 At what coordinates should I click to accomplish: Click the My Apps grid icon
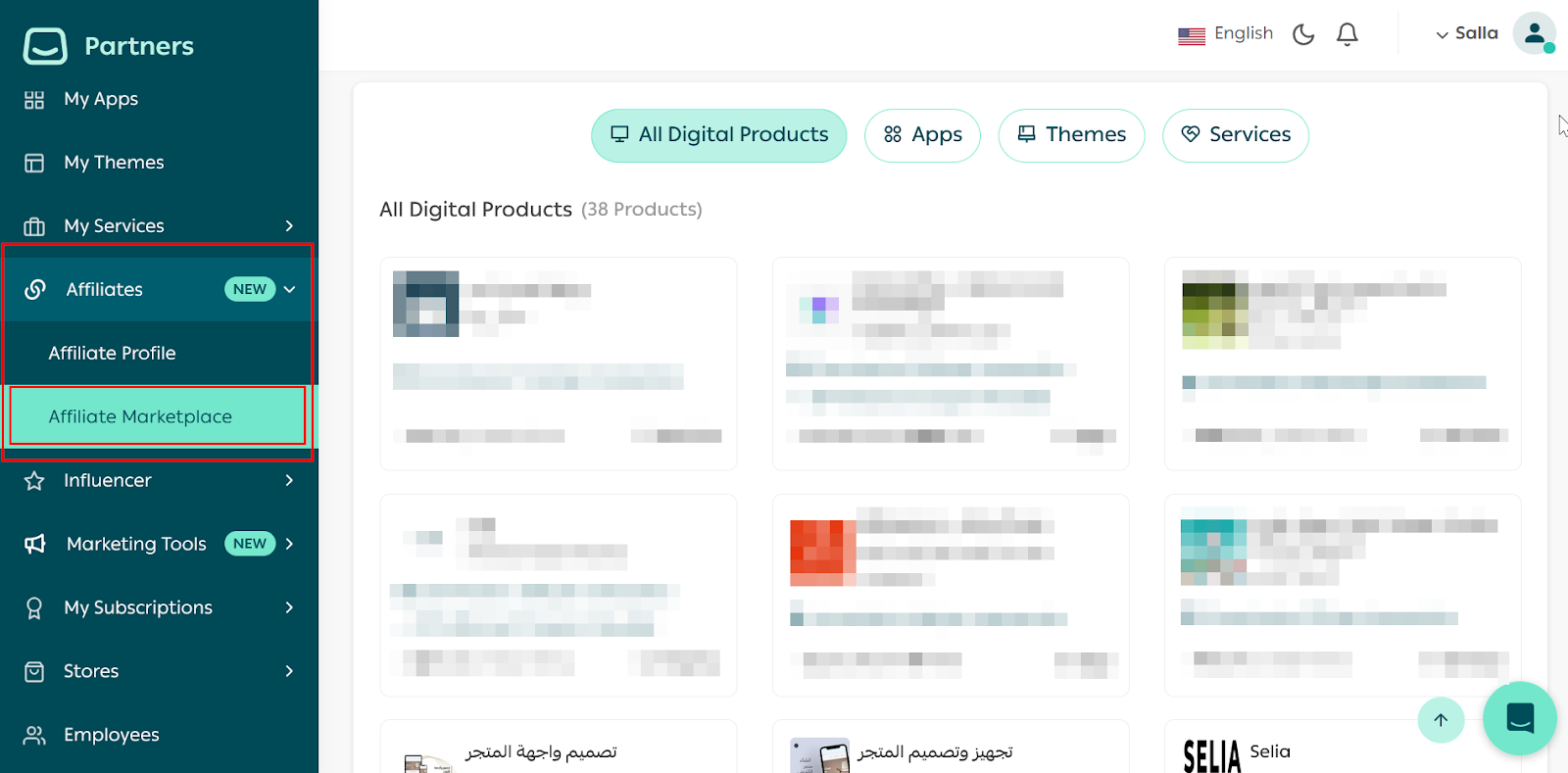34,99
